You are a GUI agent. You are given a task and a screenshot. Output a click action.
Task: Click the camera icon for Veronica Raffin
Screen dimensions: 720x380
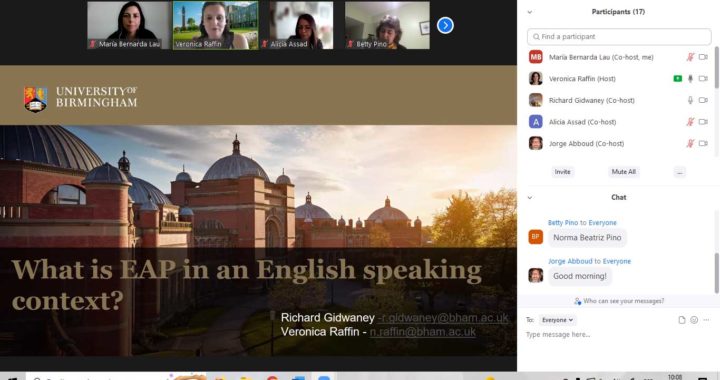[703, 78]
